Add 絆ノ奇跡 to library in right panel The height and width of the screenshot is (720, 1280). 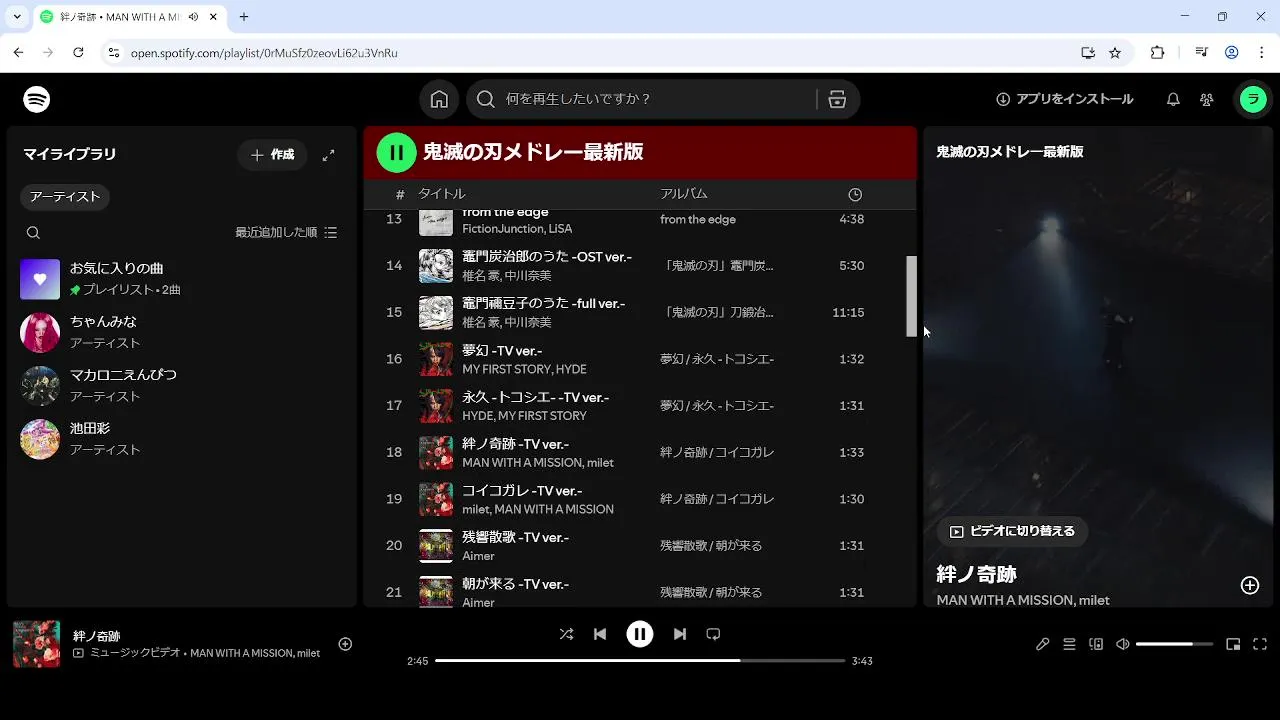click(1250, 585)
